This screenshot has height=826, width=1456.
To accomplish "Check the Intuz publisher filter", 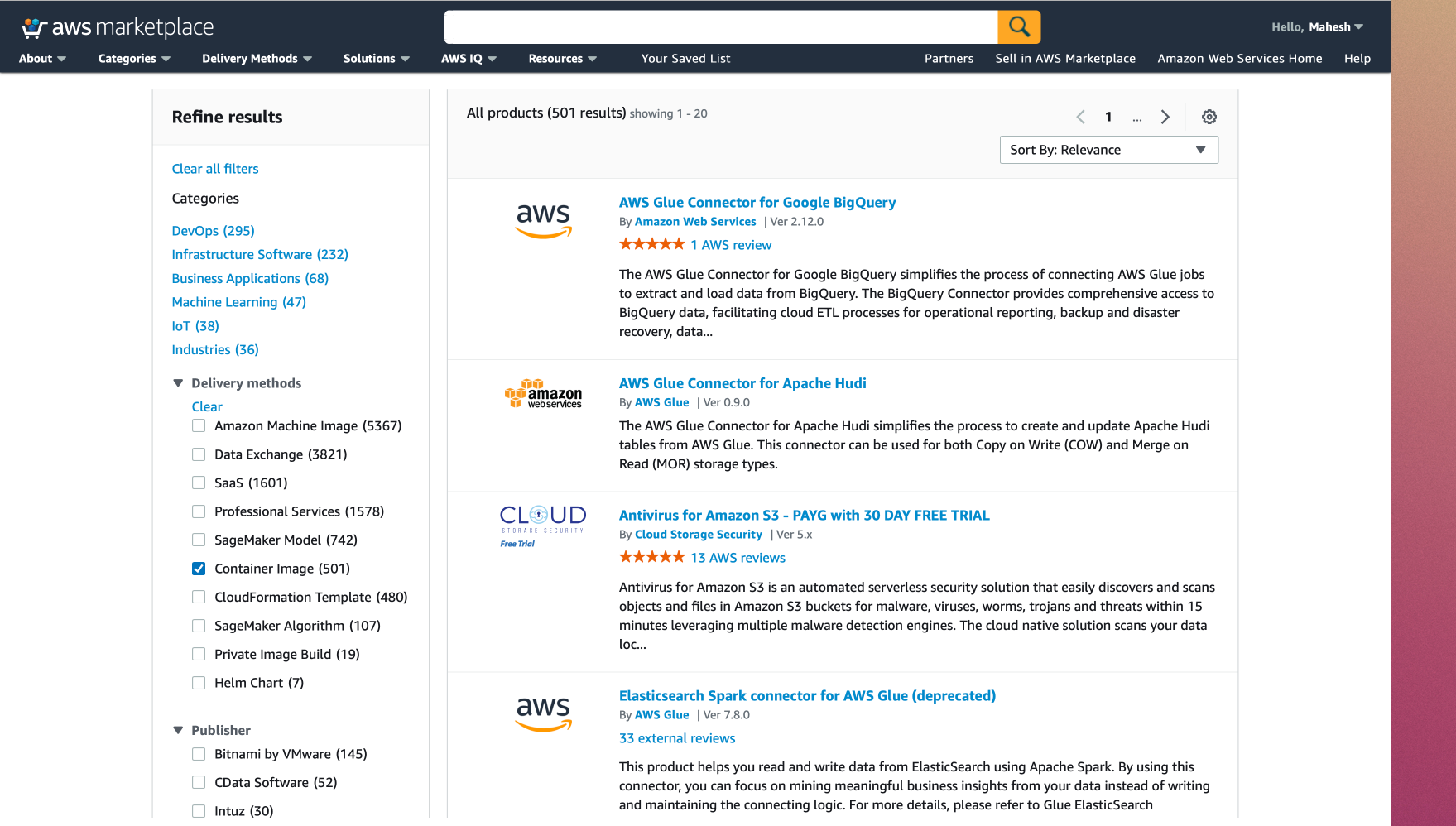I will (x=199, y=811).
